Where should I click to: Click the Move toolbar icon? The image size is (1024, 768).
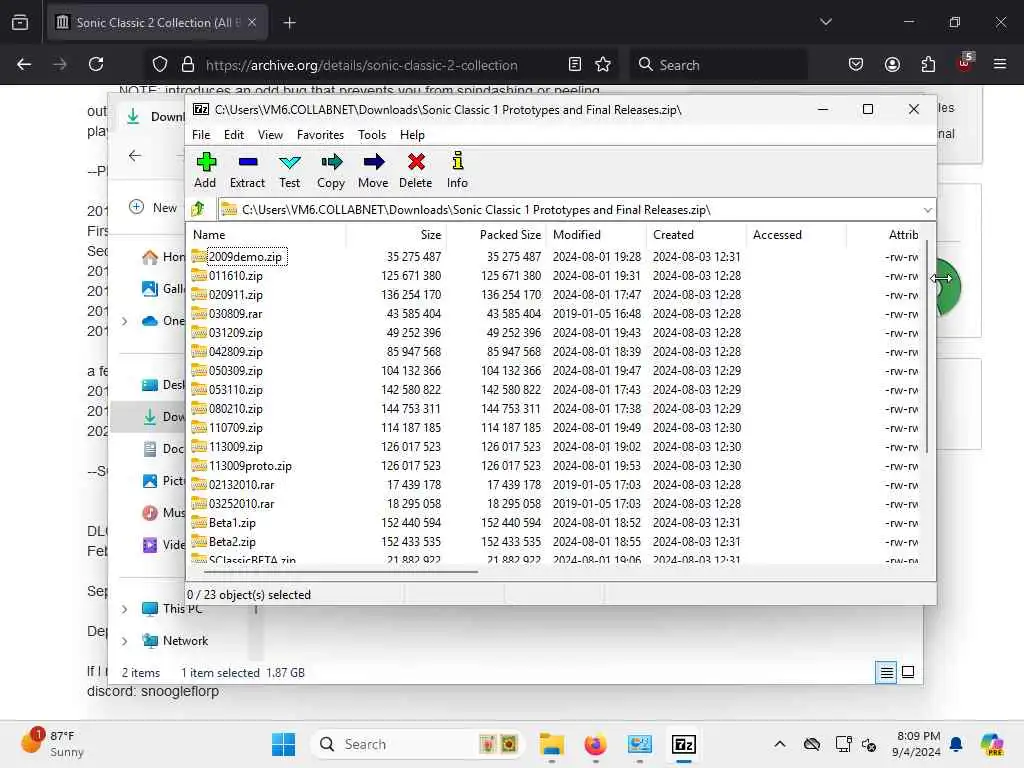pyautogui.click(x=373, y=170)
